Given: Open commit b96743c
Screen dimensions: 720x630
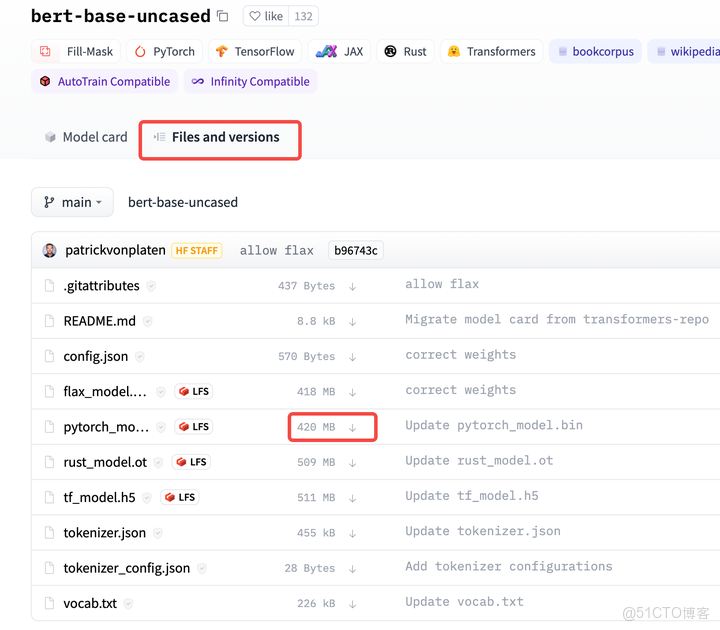Looking at the screenshot, I should (x=356, y=250).
